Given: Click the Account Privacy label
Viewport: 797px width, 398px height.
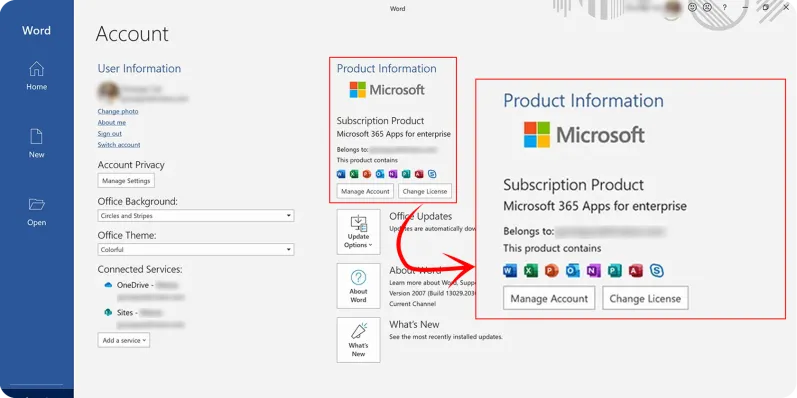Looking at the screenshot, I should [131, 165].
